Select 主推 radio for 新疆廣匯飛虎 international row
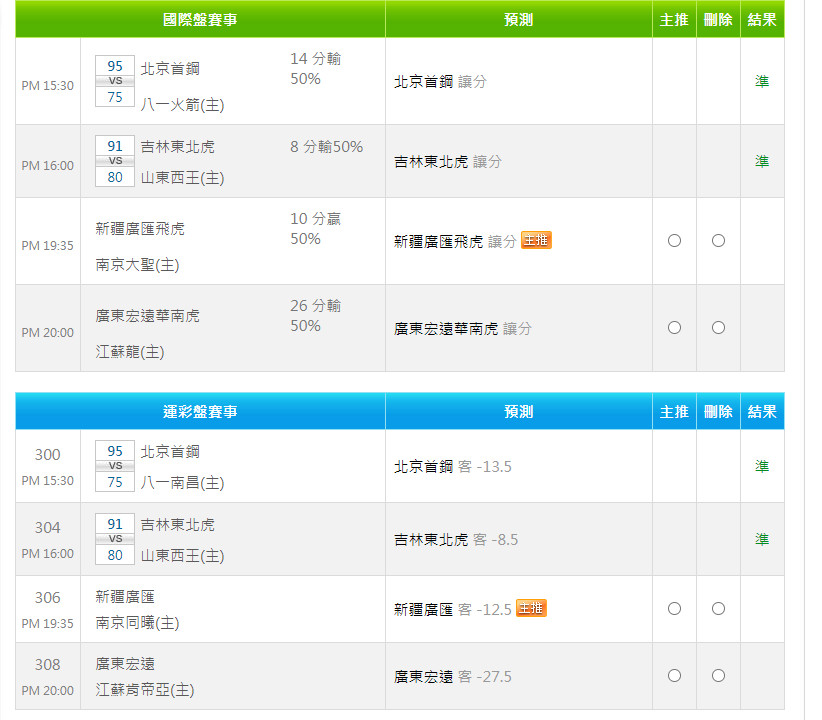The image size is (822, 720). click(x=674, y=241)
